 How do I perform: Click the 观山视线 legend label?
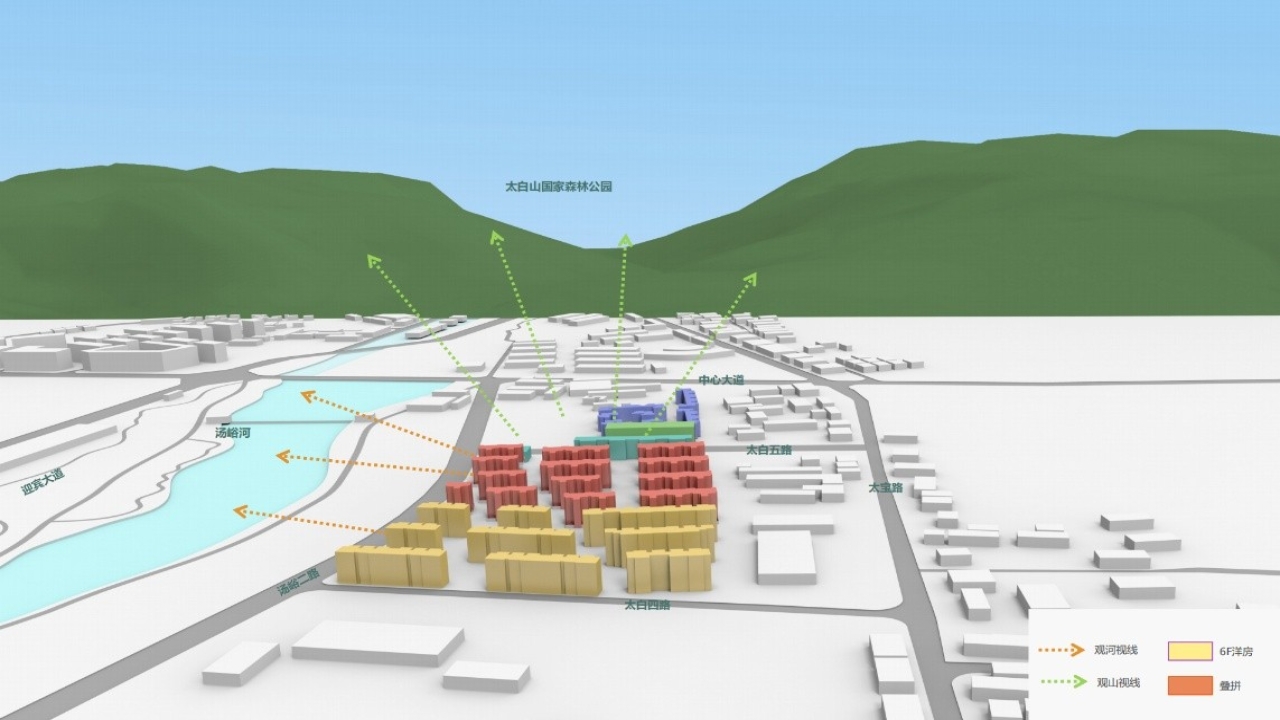point(1116,684)
